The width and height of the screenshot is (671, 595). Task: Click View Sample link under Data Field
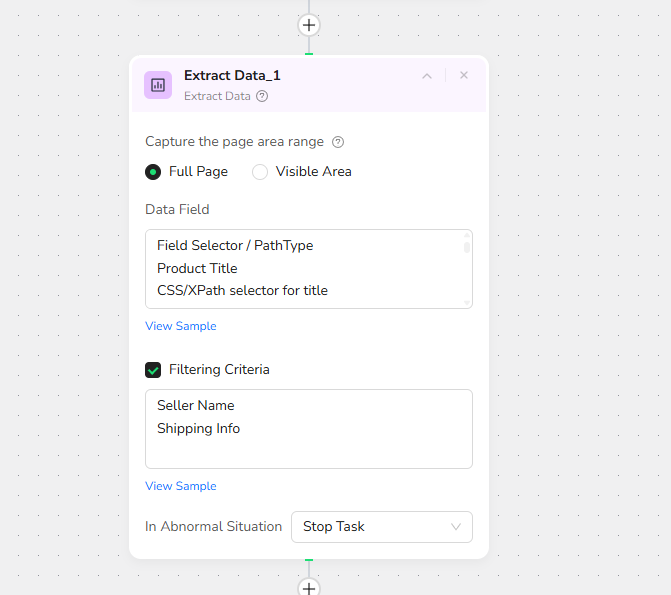pos(181,326)
